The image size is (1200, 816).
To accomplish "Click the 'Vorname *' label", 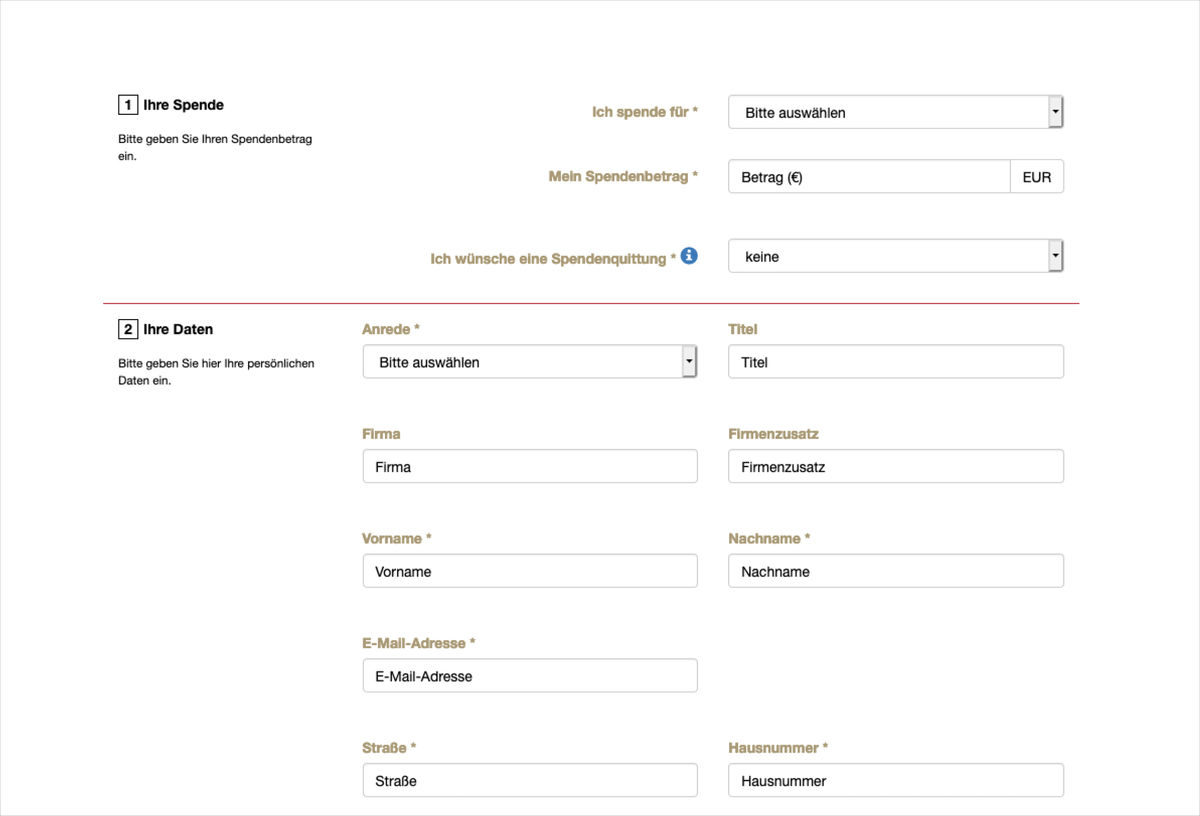I will point(397,538).
